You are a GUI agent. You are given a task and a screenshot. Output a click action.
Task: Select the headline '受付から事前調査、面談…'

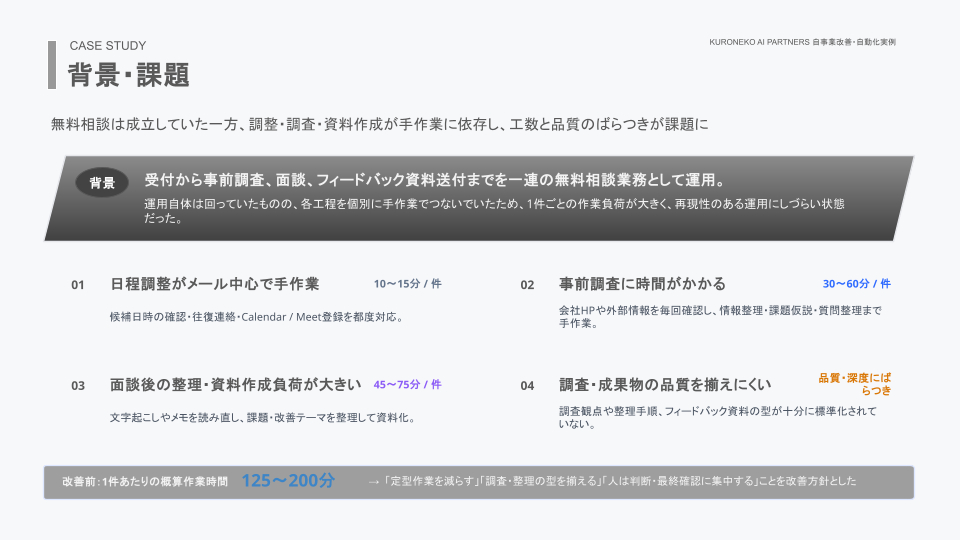[x=435, y=180]
